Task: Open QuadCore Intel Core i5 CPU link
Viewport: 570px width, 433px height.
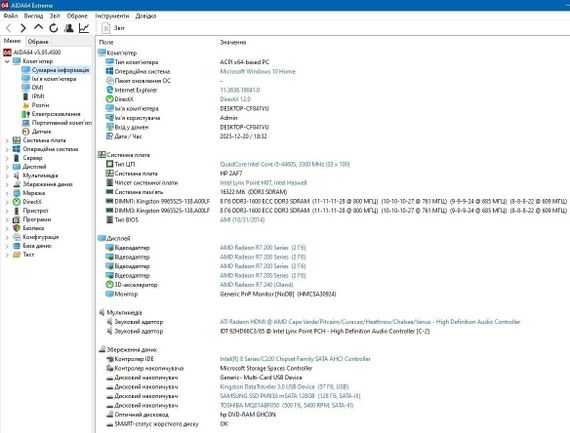Action: click(285, 164)
